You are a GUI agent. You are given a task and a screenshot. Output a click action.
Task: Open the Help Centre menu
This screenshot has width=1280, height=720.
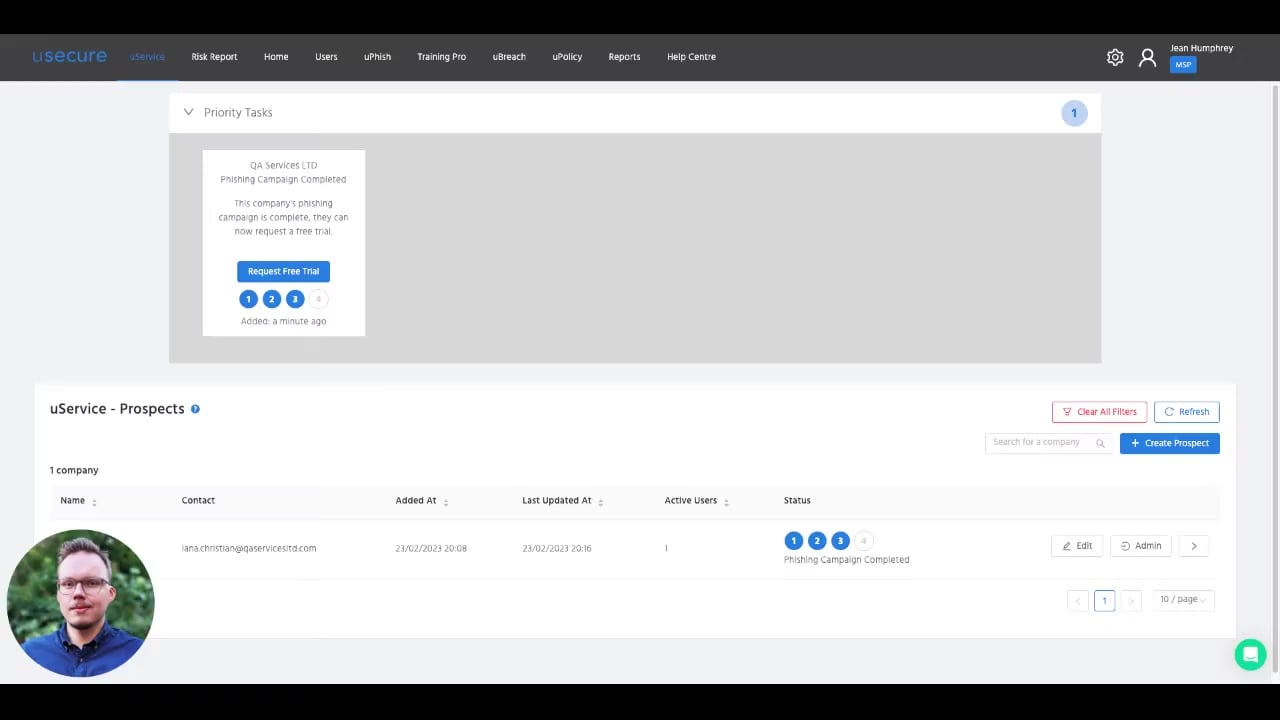tap(691, 57)
